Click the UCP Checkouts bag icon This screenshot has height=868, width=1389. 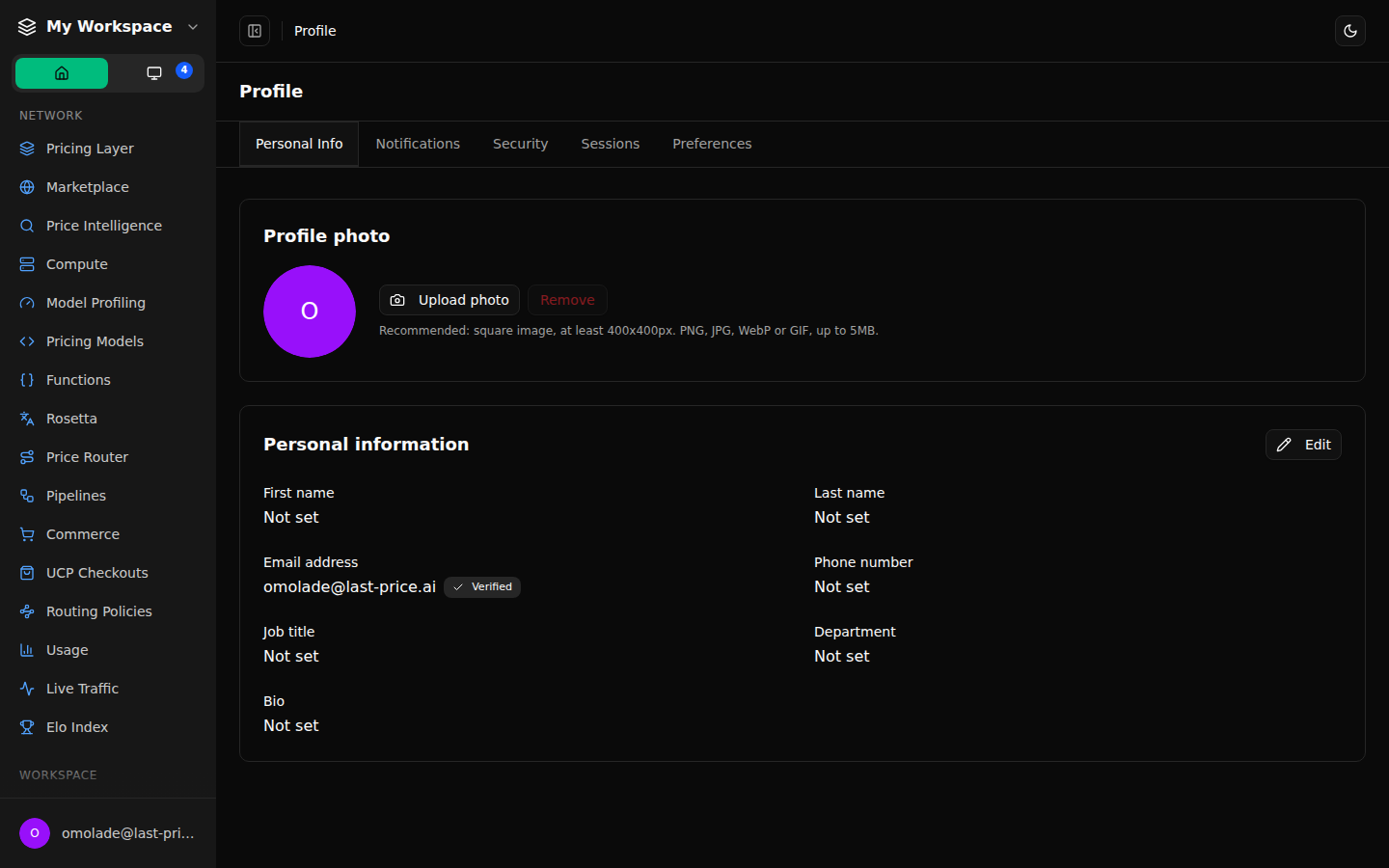coord(27,573)
